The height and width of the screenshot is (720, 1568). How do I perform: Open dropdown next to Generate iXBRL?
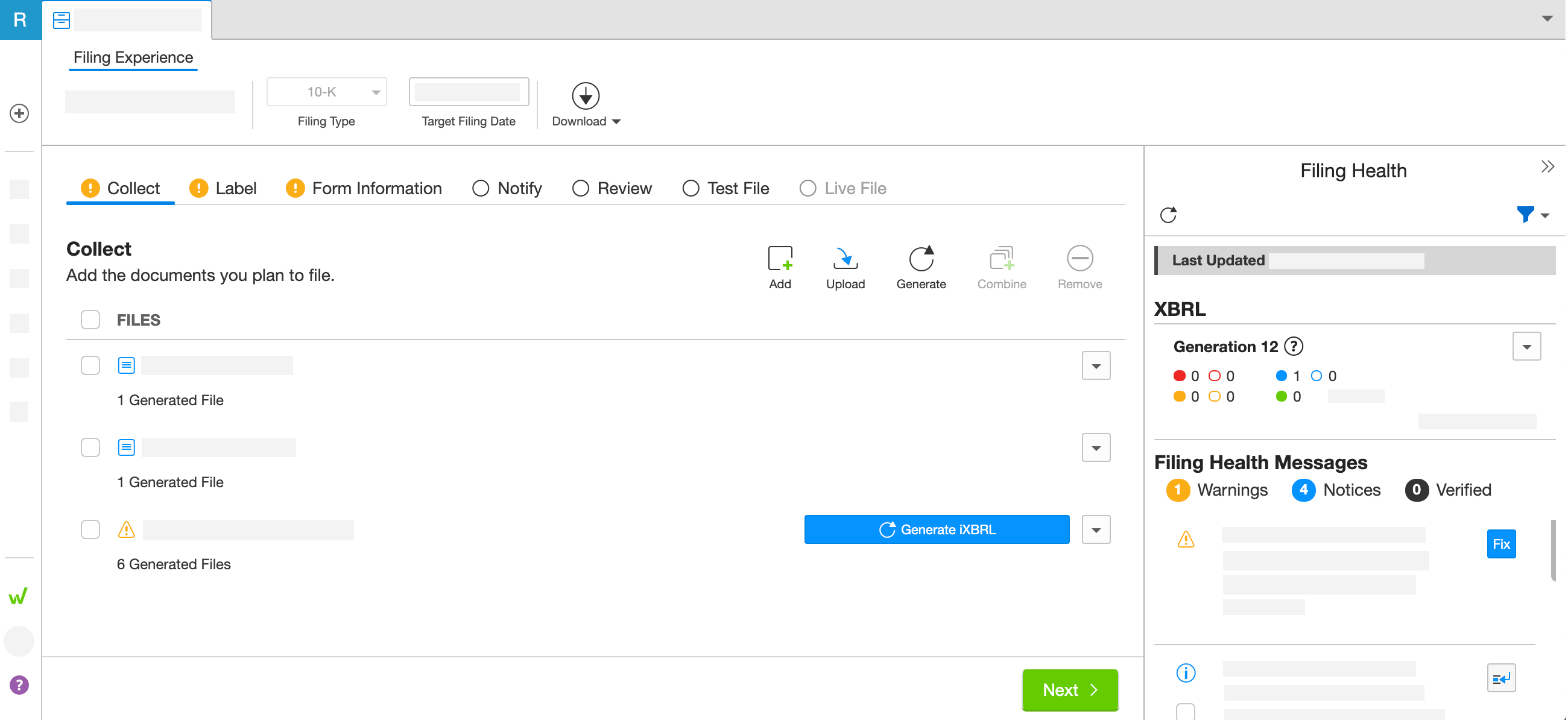(x=1096, y=529)
